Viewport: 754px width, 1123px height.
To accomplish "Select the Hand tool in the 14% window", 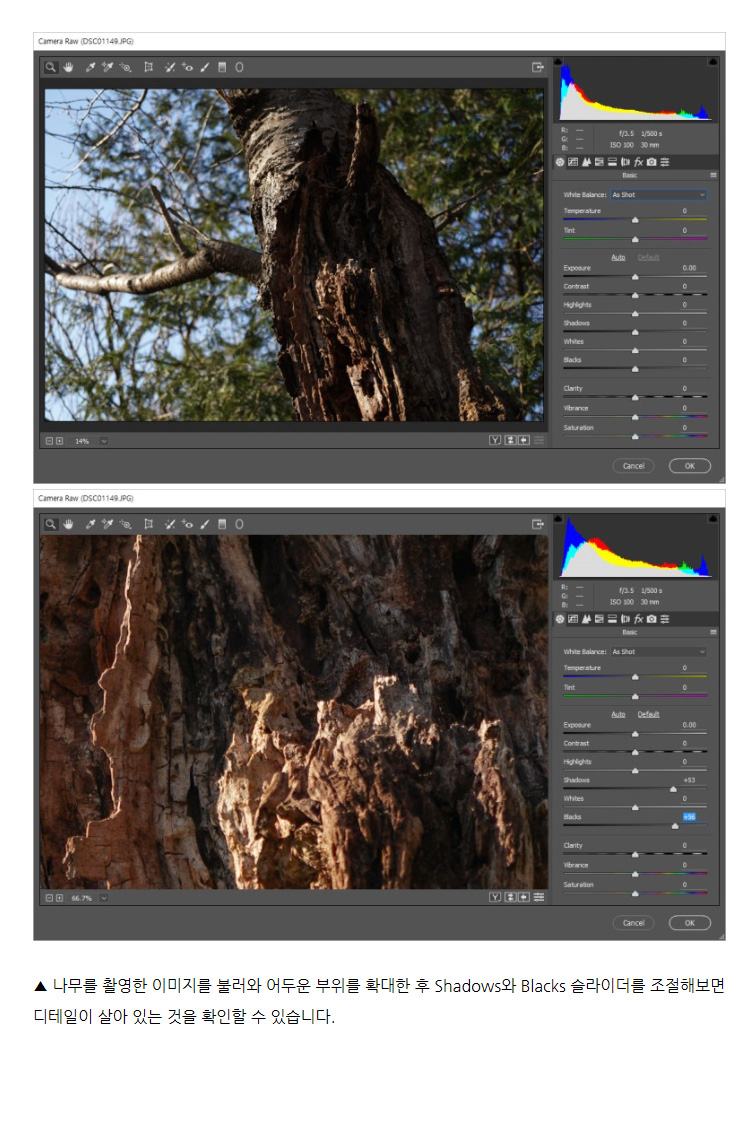I will click(69, 67).
